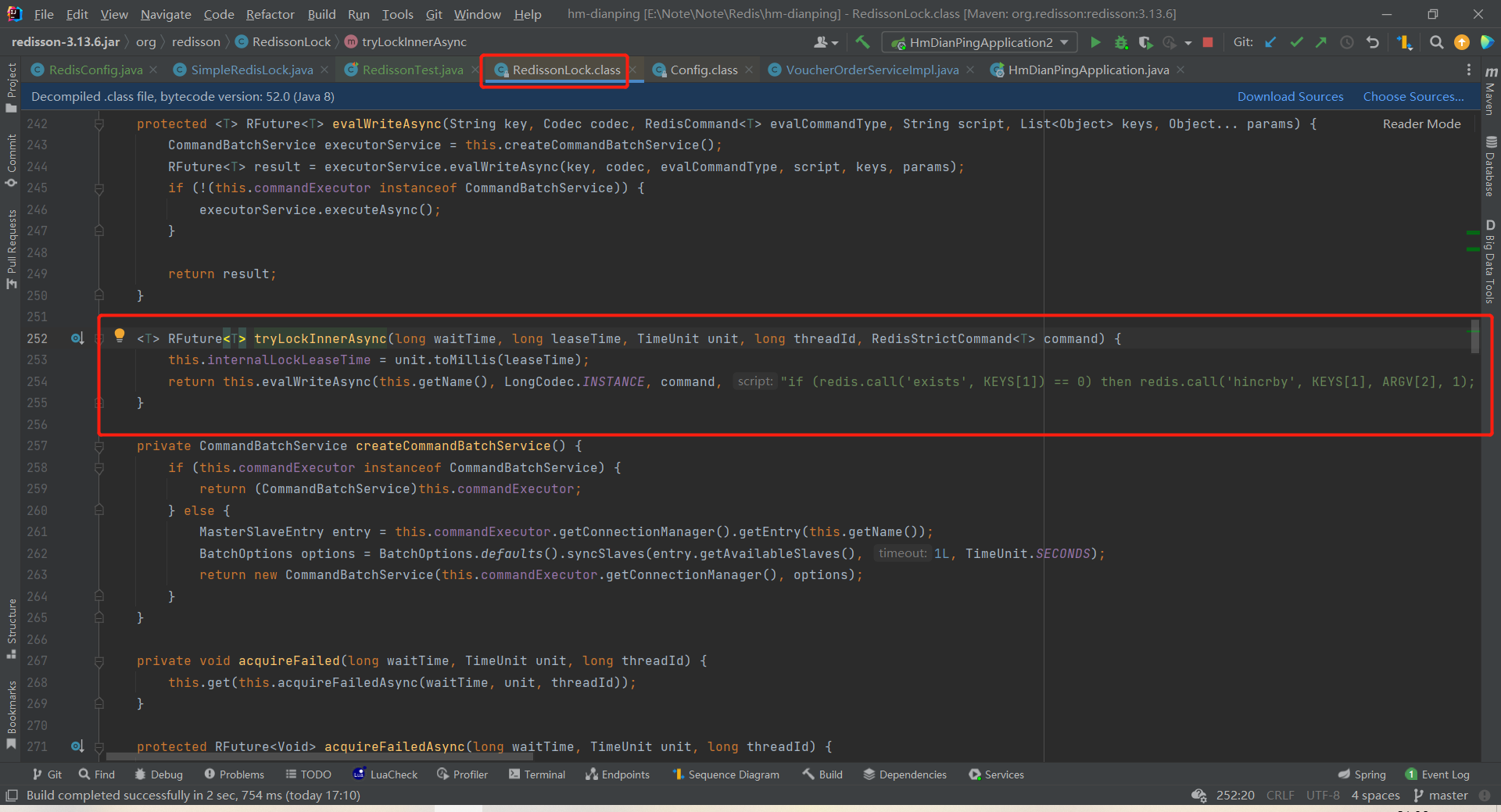Collapse the if block fold at line 245
Image resolution: width=1501 pixels, height=812 pixels.
[x=99, y=188]
